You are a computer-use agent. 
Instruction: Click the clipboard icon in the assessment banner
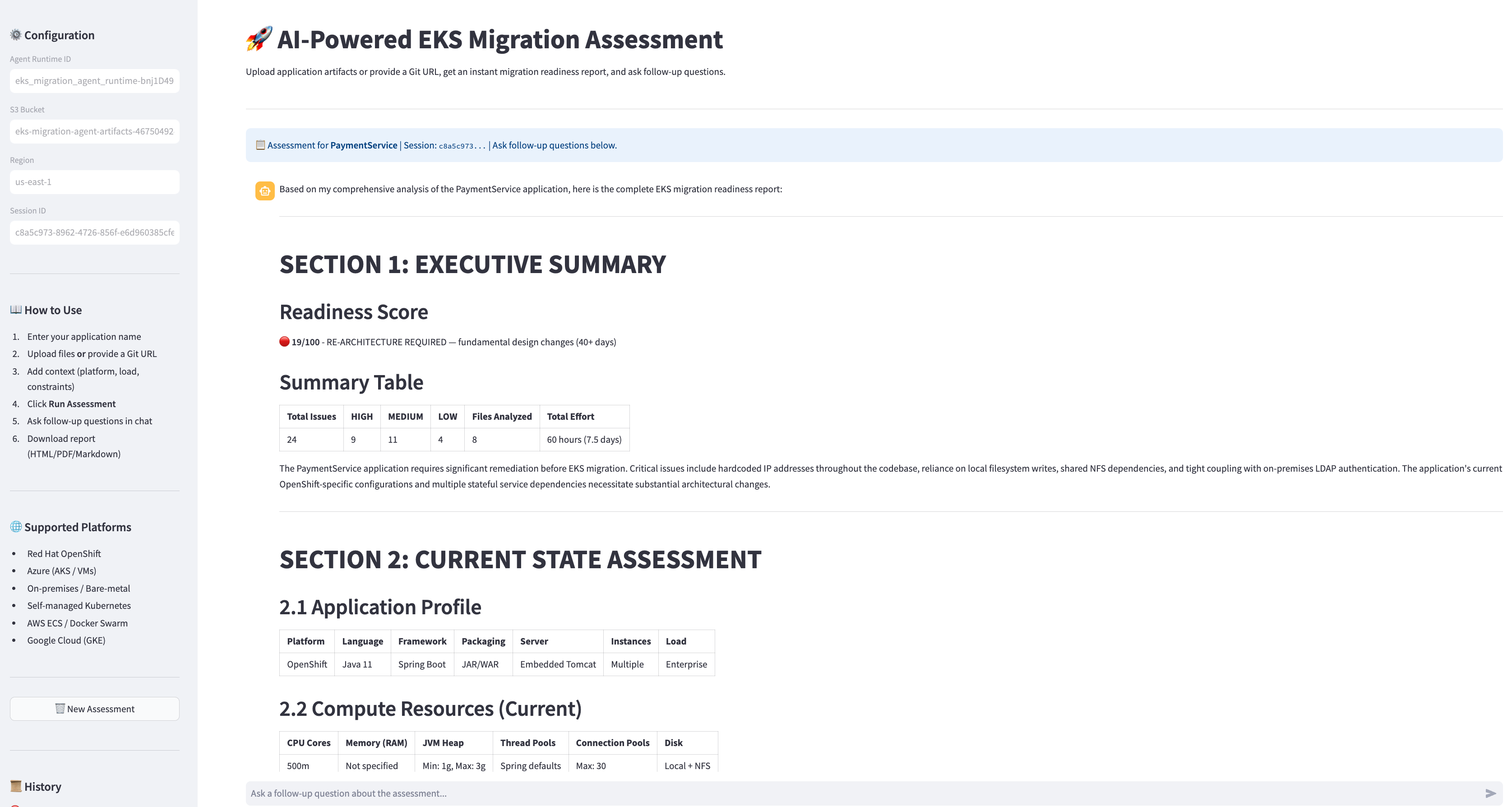(261, 144)
